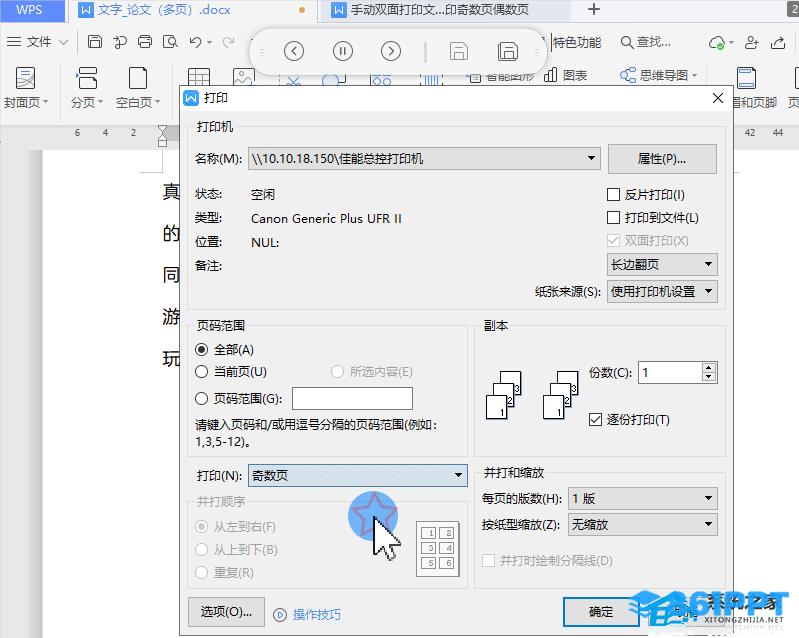Image resolution: width=799 pixels, height=638 pixels.
Task: Click the next arrow in floating bar
Action: (x=391, y=51)
